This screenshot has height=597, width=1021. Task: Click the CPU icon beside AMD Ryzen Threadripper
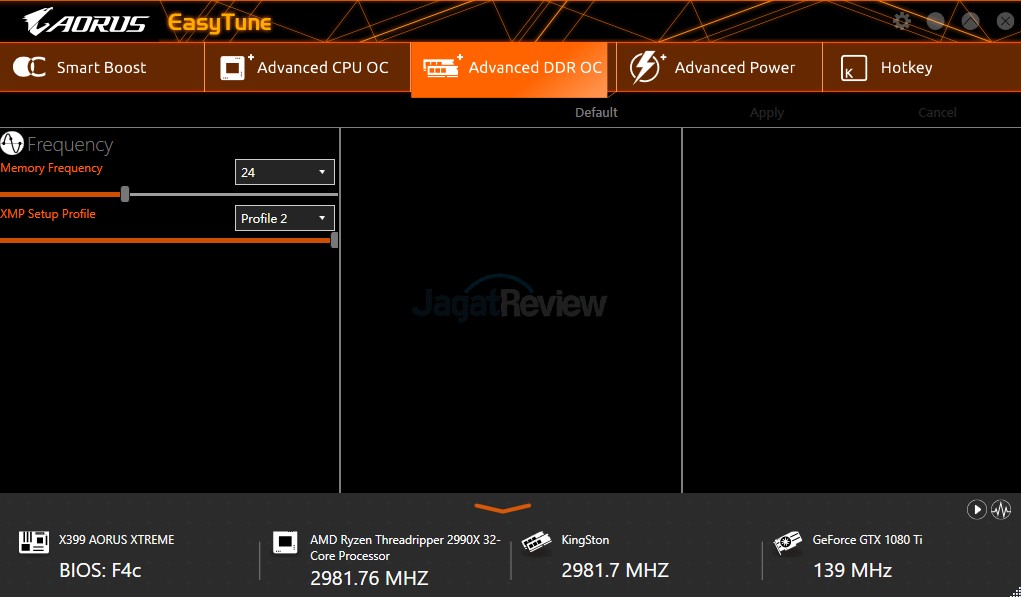[285, 542]
